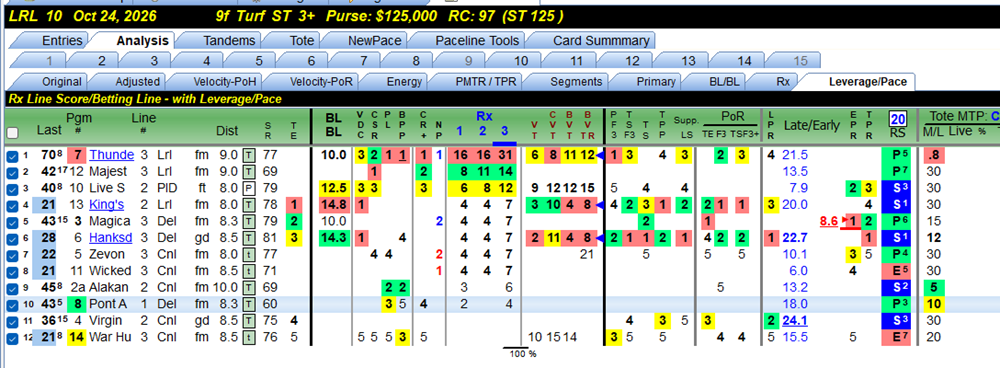
Task: Uncheck the checkbox for row 9 Alakan
Action: [x=12, y=288]
